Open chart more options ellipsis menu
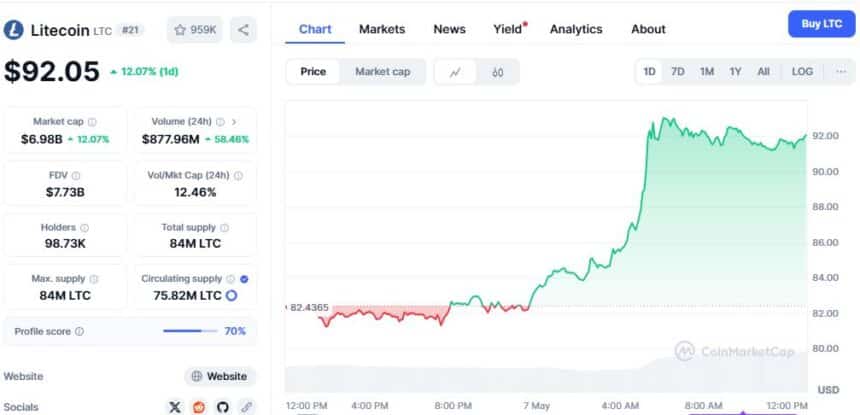The image size is (860, 415). (x=840, y=72)
